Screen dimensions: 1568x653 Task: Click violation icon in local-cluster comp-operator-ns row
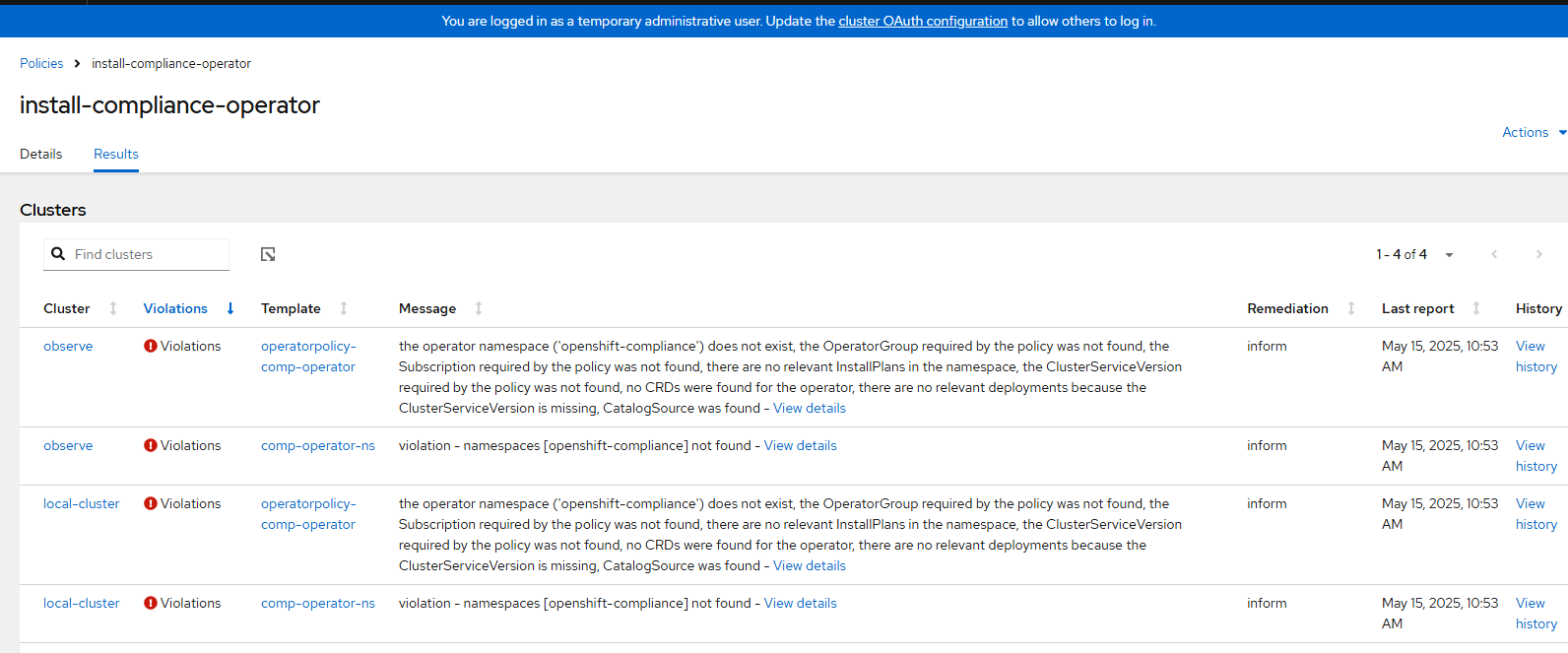(x=151, y=603)
